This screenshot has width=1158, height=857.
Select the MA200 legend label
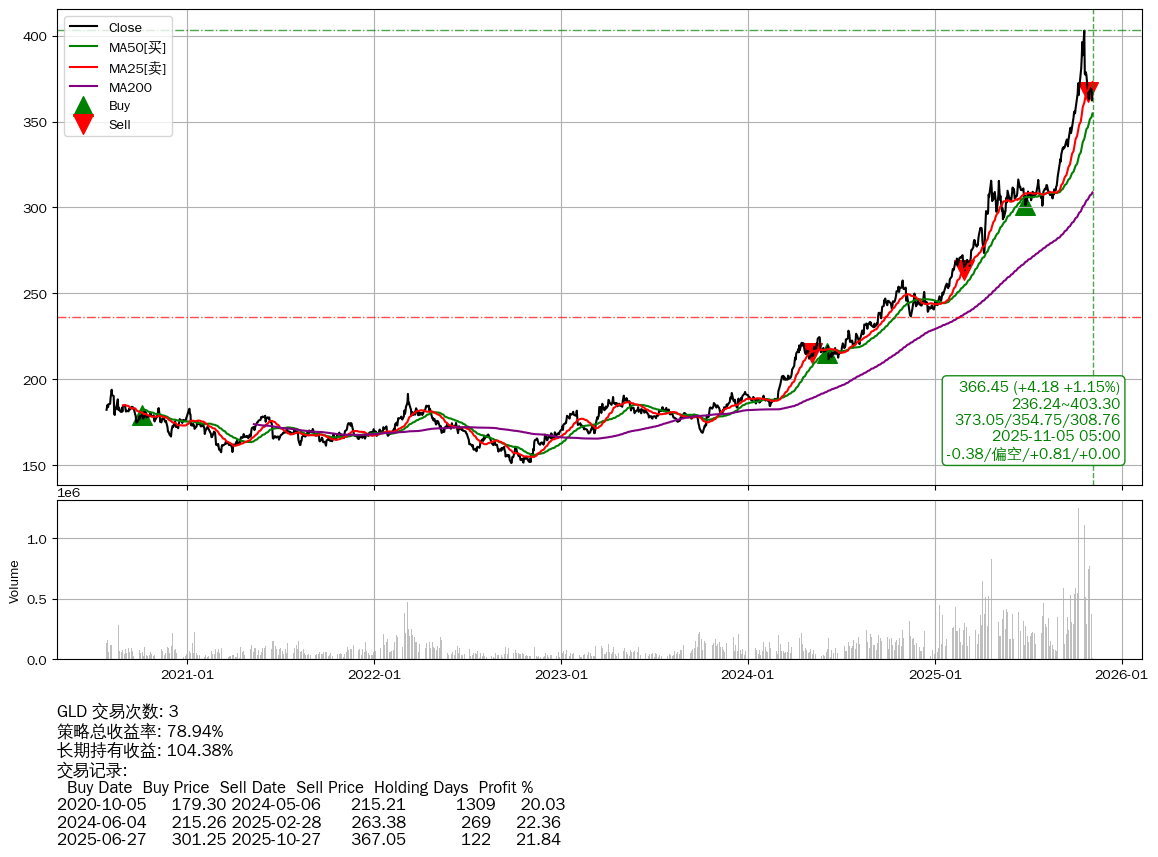130,87
